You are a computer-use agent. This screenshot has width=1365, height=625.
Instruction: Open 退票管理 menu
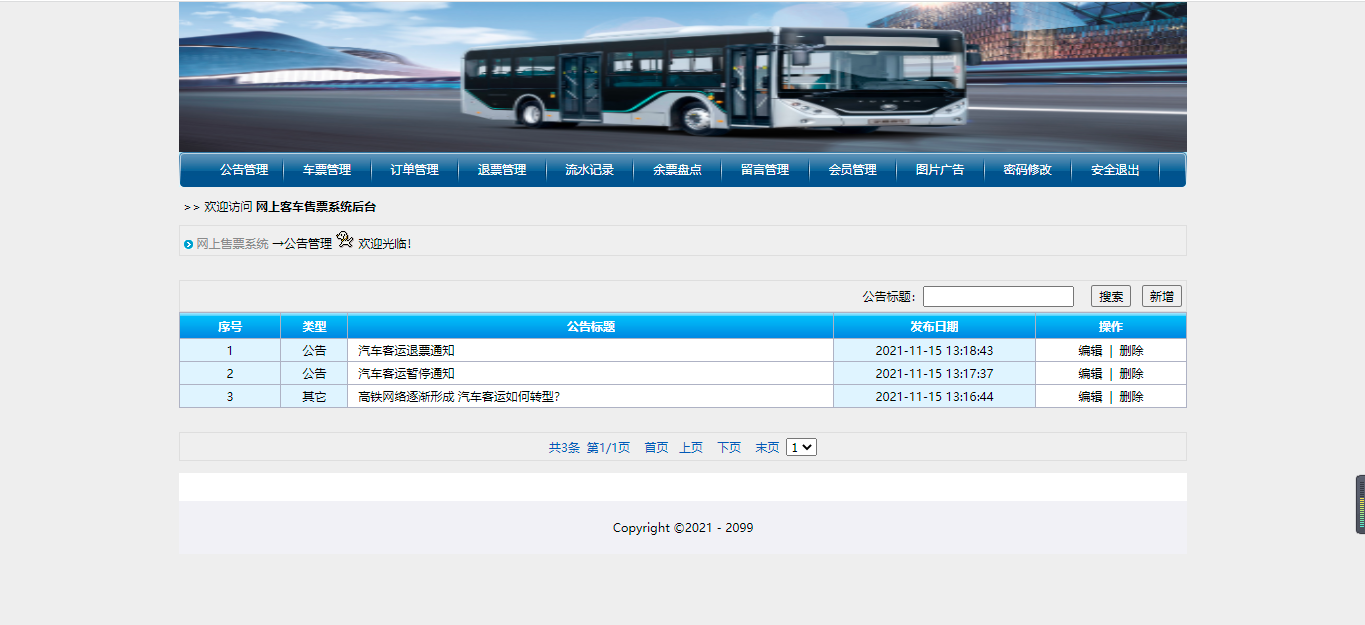click(502, 170)
